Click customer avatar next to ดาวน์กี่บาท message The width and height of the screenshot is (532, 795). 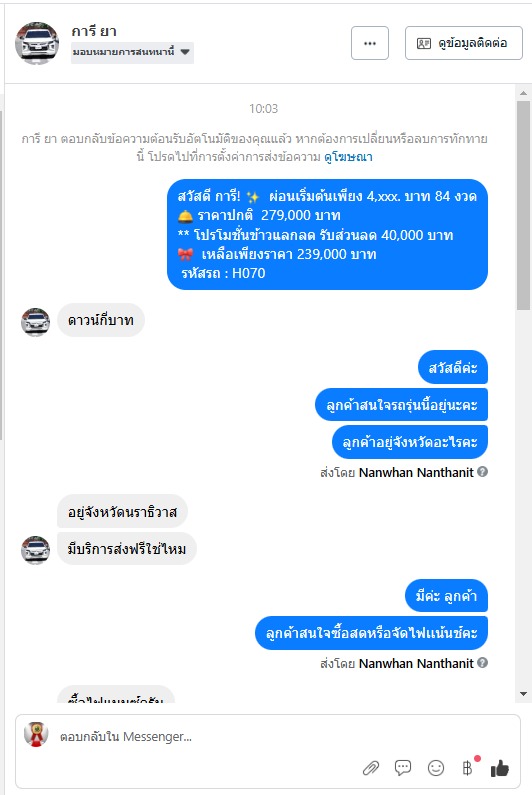tap(36, 321)
